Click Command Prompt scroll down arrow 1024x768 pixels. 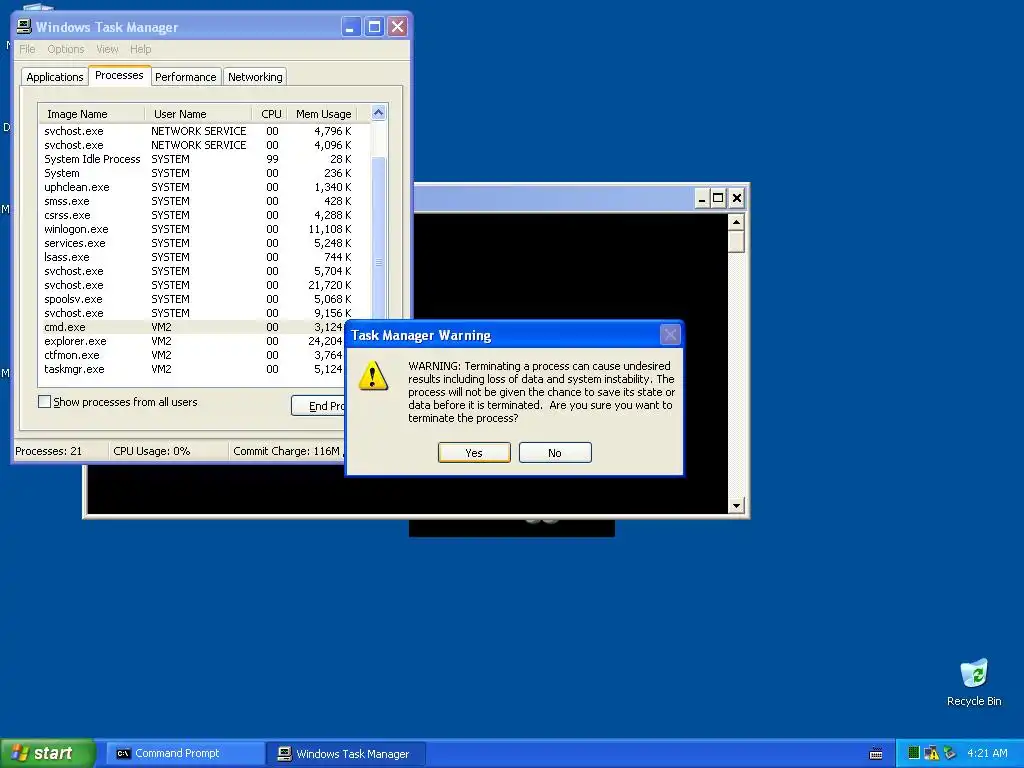(736, 505)
